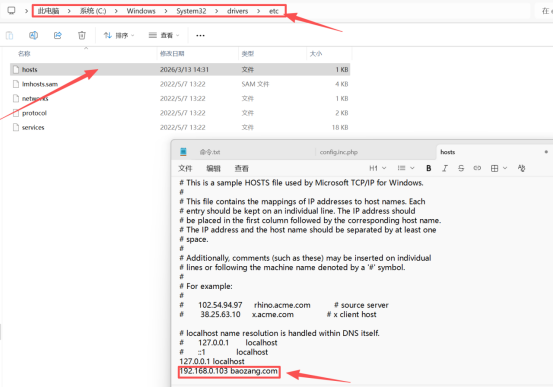This screenshot has width=554, height=388.
Task: Click the line '192.168.0.103 baozang.com' in Notepad
Action: click(229, 371)
